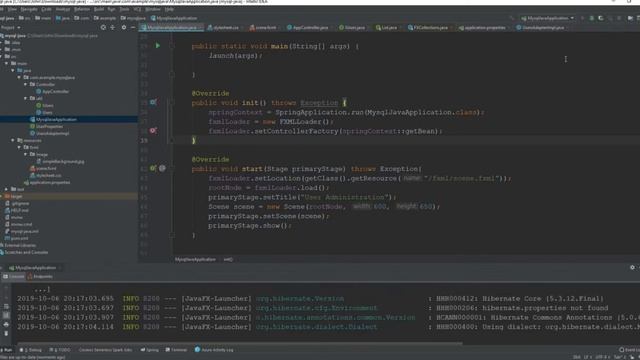Switch to the scene.fxml editor tab
This screenshot has width=640, height=360.
point(263,27)
